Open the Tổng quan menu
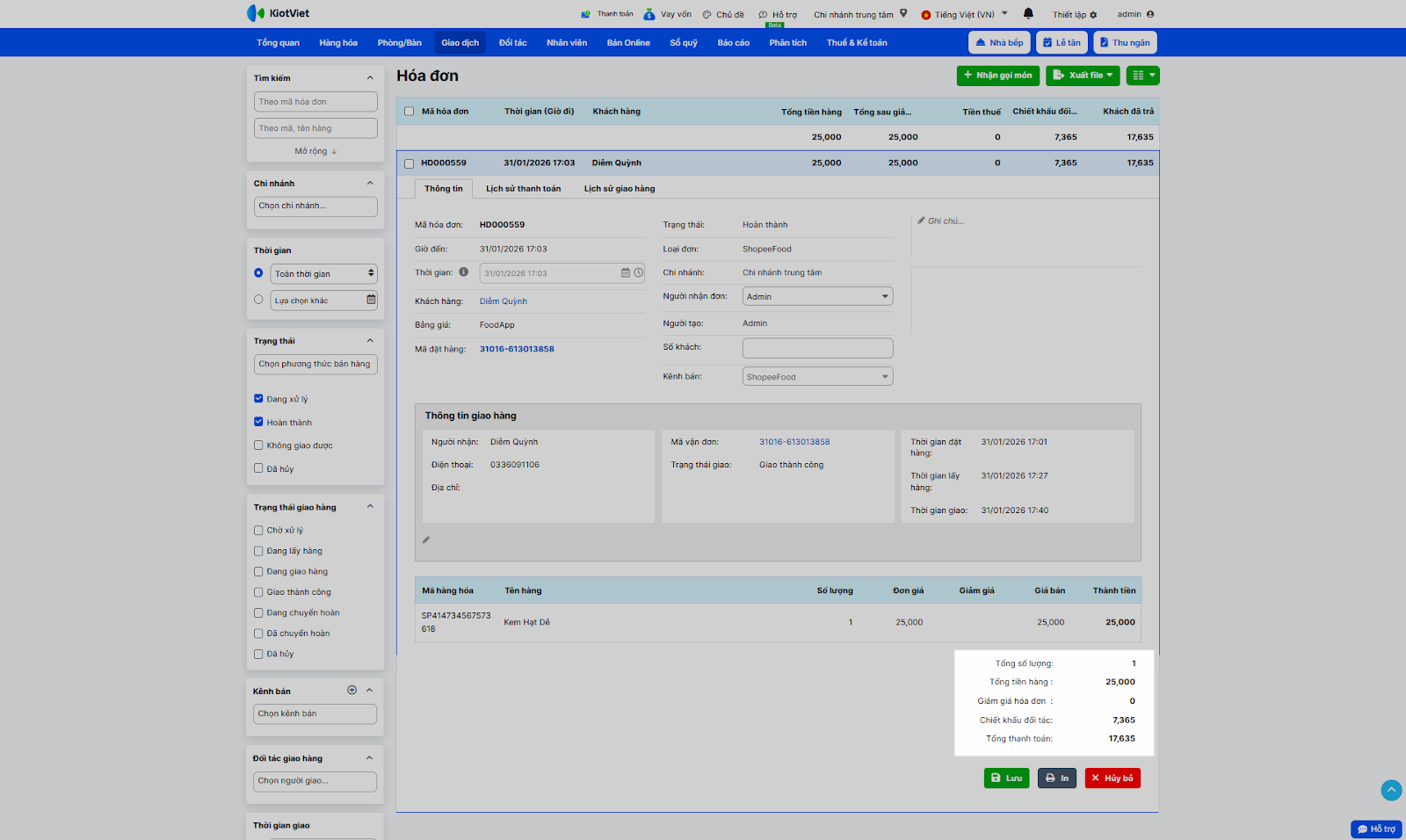This screenshot has height=840, width=1406. coord(278,43)
